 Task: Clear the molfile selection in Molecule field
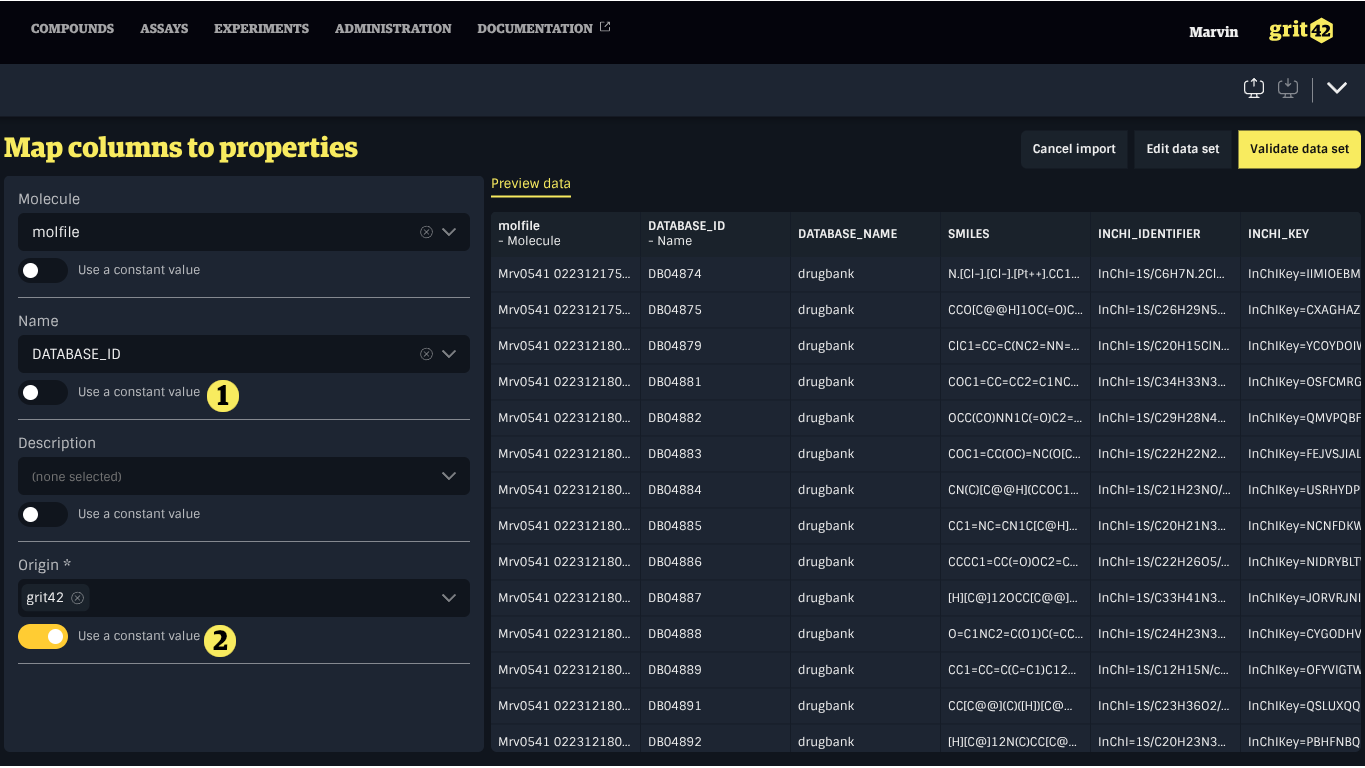coord(426,232)
